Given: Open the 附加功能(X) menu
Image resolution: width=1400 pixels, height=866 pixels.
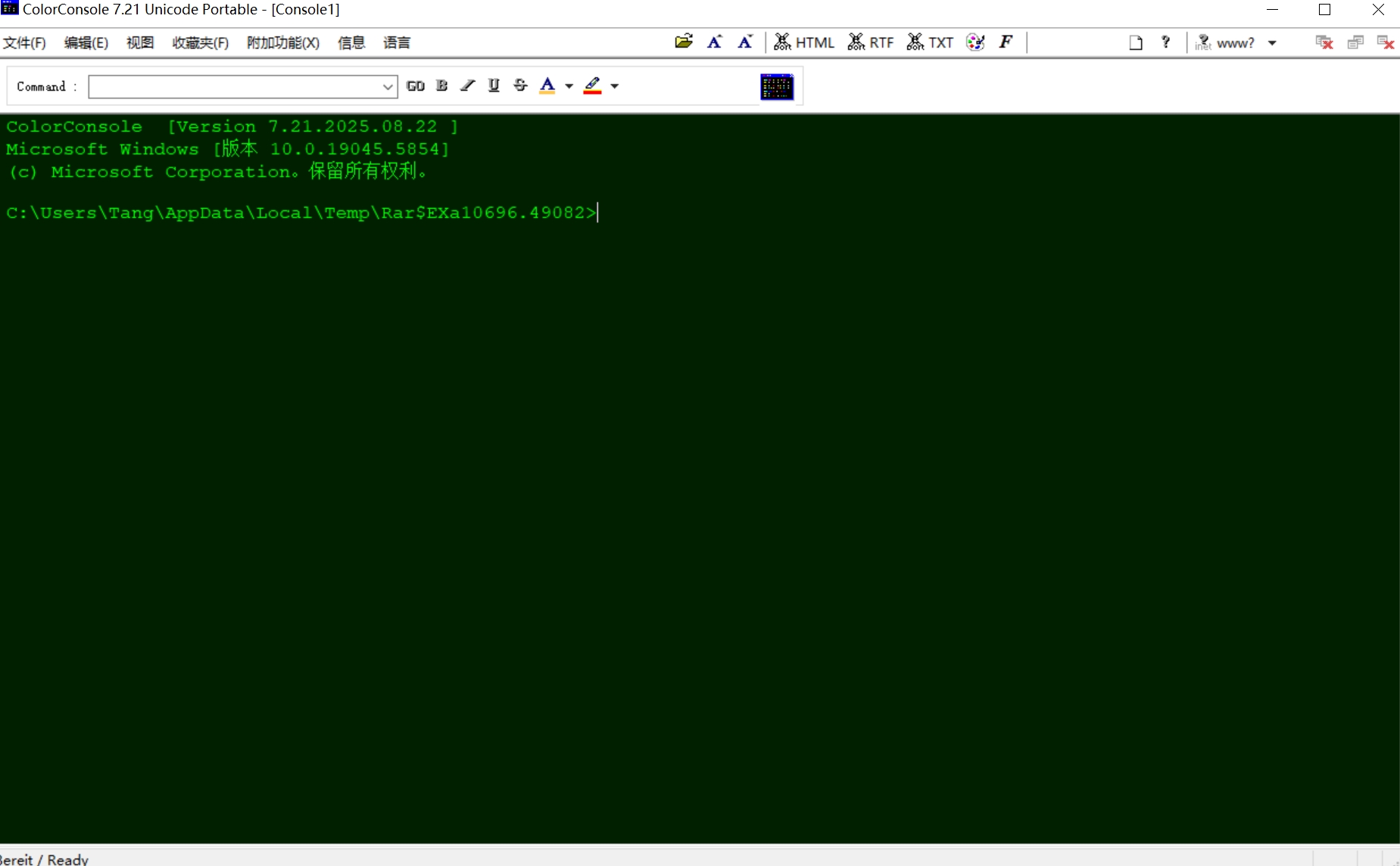Looking at the screenshot, I should pyautogui.click(x=283, y=42).
